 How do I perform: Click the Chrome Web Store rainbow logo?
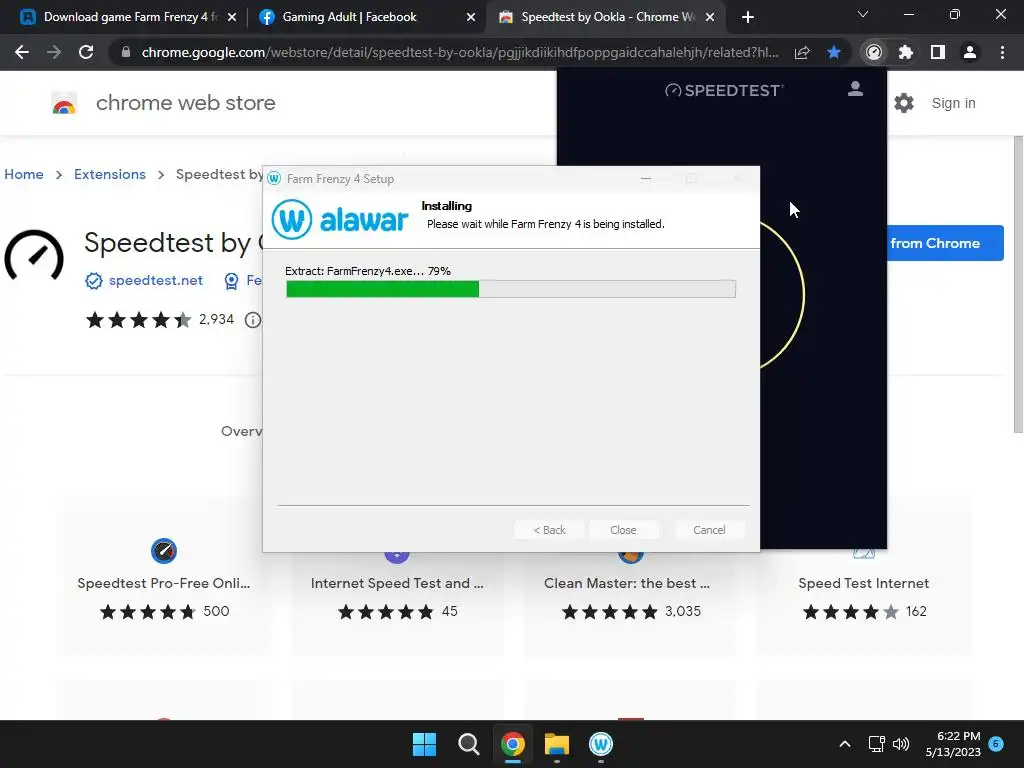(x=64, y=103)
